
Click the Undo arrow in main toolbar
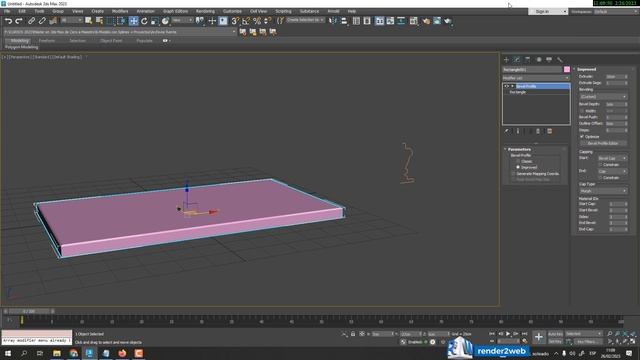(8, 21)
